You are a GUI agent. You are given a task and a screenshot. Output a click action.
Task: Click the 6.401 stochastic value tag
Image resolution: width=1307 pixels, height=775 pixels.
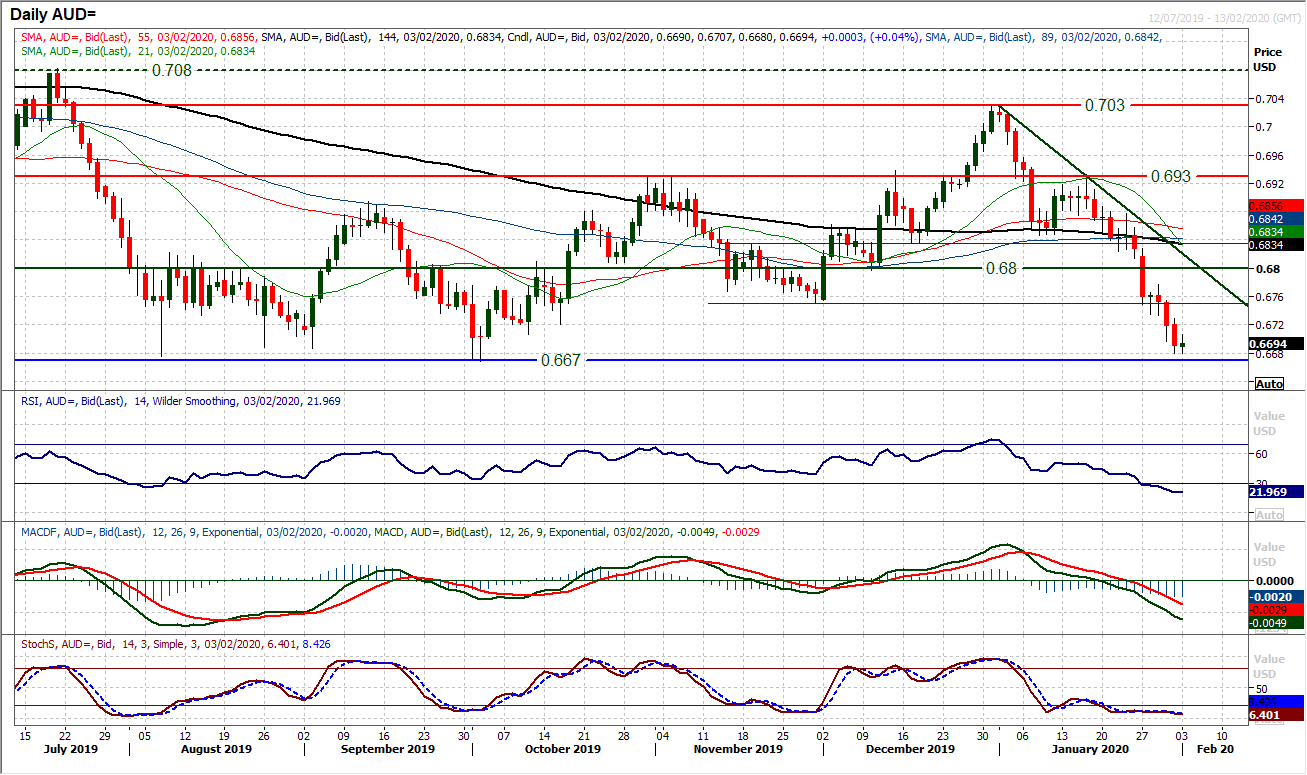(x=1278, y=714)
